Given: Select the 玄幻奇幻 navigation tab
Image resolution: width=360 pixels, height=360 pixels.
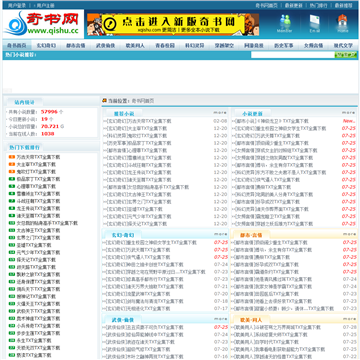Looking at the screenshot, I should click(x=46, y=46).
